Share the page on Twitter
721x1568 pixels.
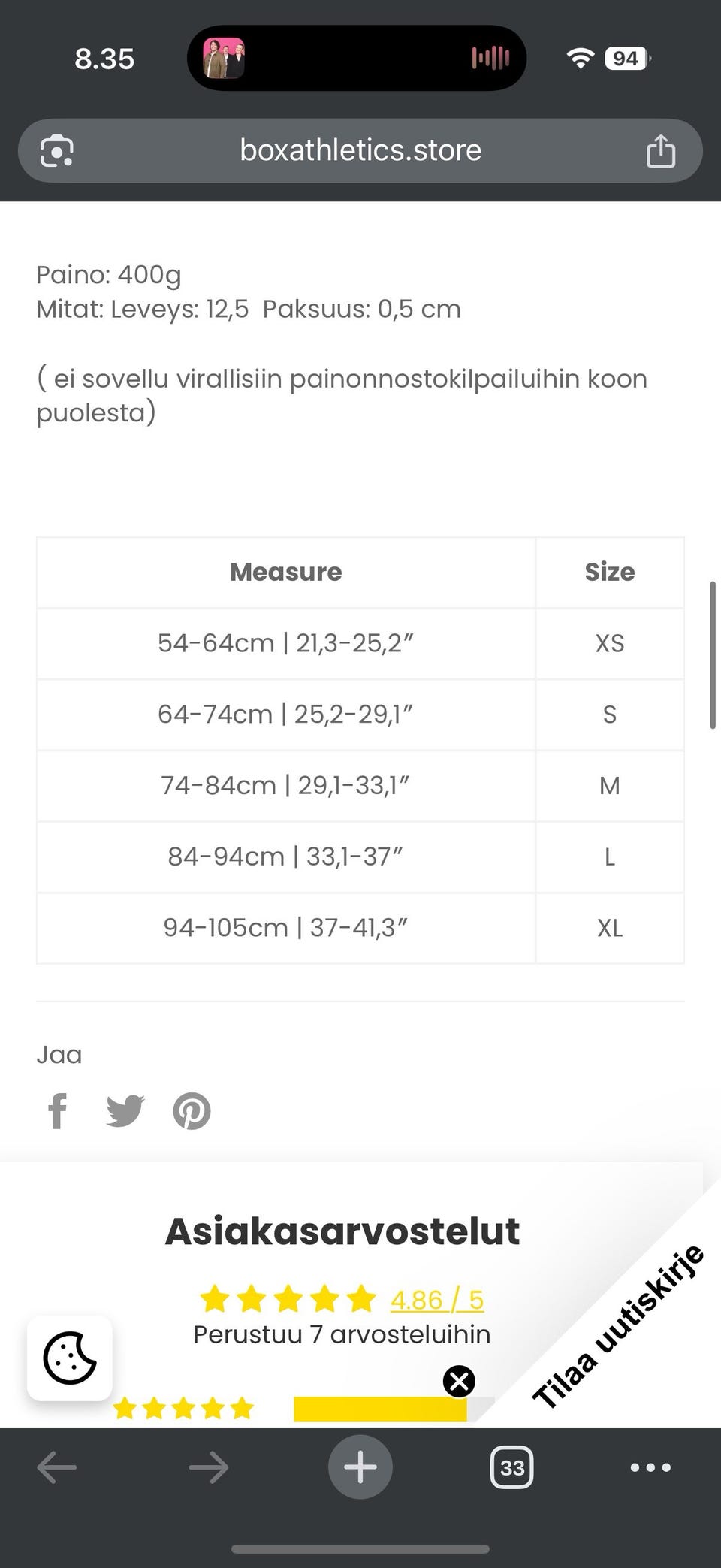tap(125, 1110)
